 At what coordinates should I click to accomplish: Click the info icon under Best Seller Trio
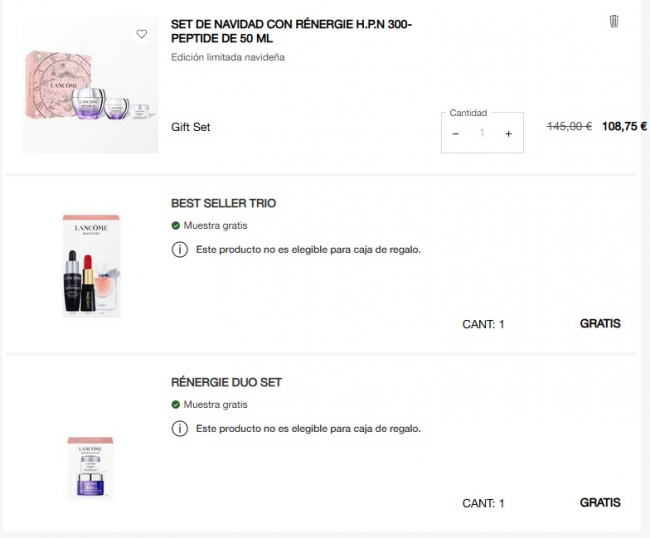pos(180,249)
